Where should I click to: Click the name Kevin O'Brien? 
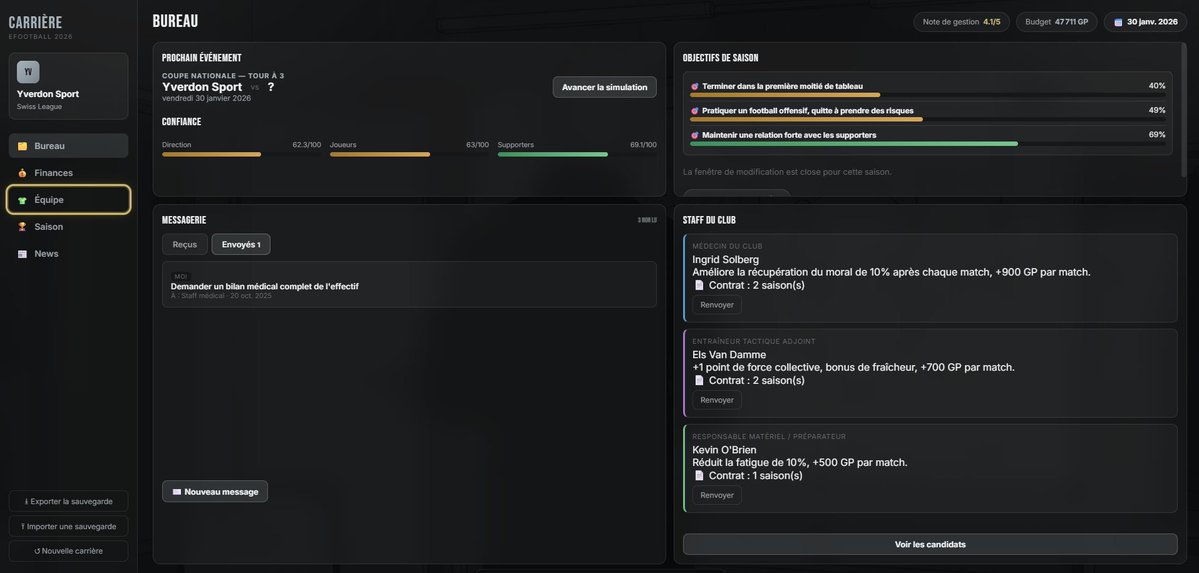click(x=724, y=450)
